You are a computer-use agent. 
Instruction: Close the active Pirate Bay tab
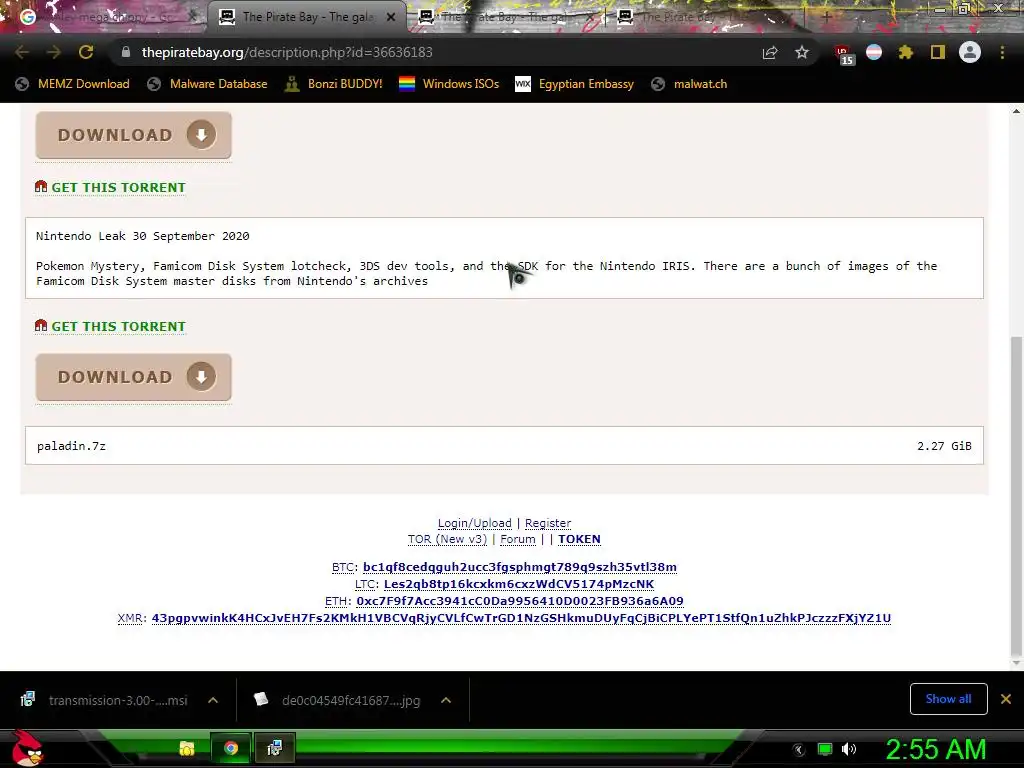click(391, 17)
